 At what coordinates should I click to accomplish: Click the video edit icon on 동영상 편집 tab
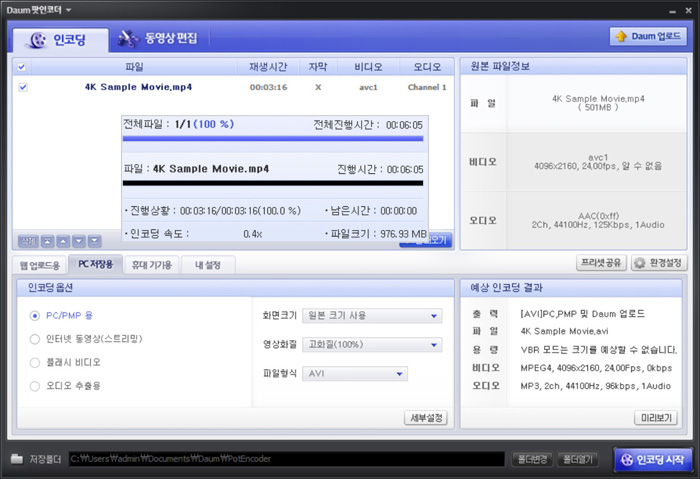(x=128, y=40)
